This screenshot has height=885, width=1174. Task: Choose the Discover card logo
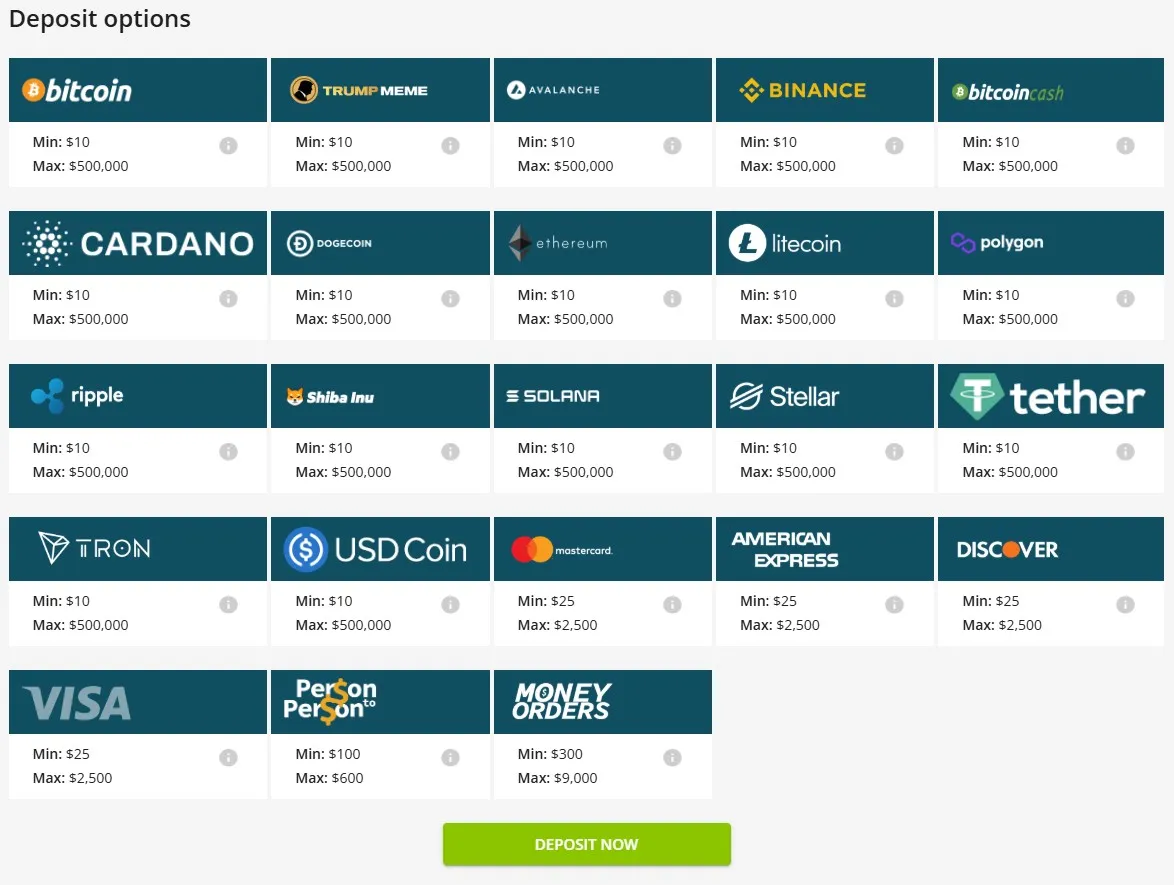[x=1007, y=550]
